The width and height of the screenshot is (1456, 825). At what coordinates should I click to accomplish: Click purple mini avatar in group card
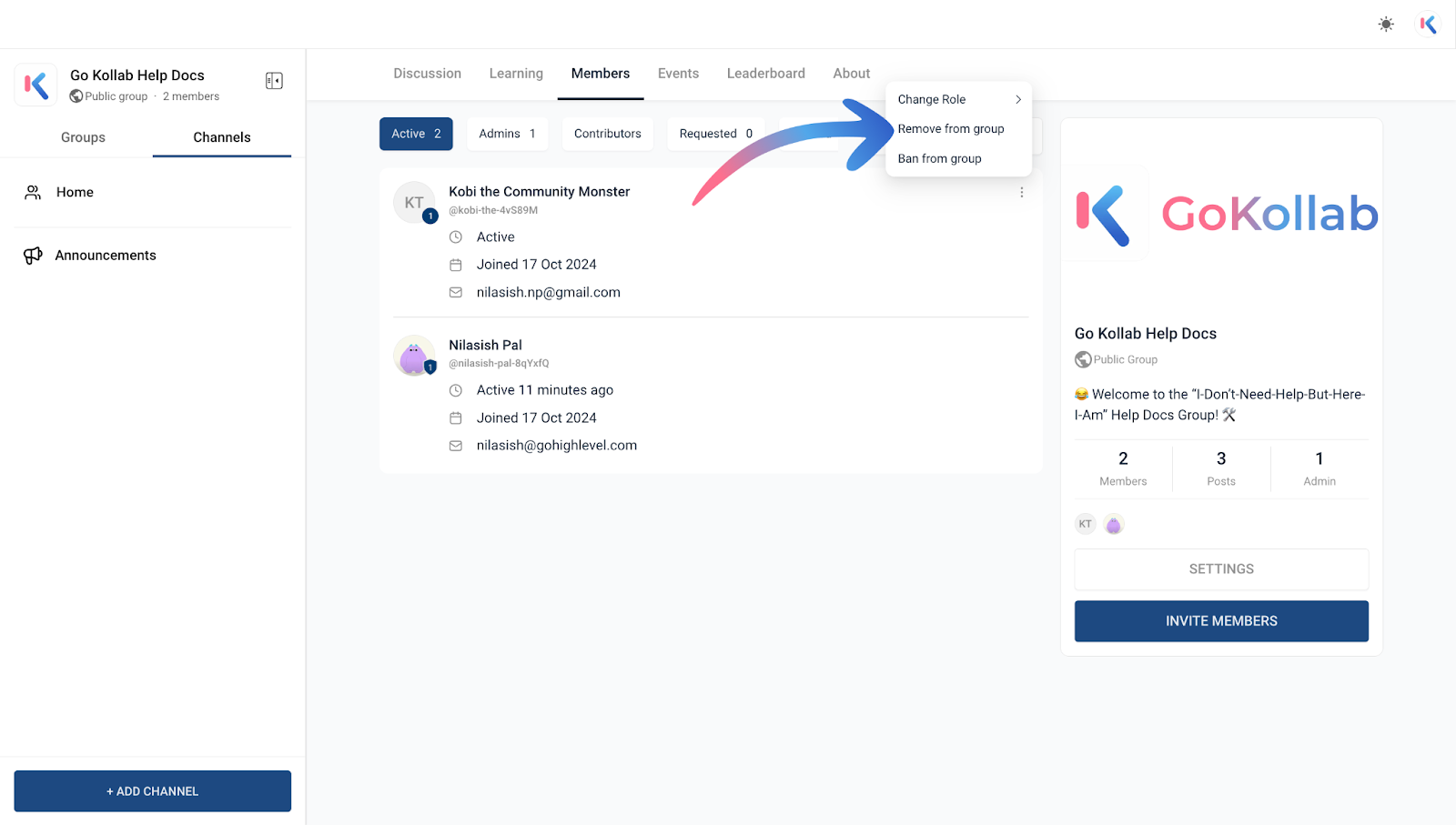click(x=1114, y=525)
